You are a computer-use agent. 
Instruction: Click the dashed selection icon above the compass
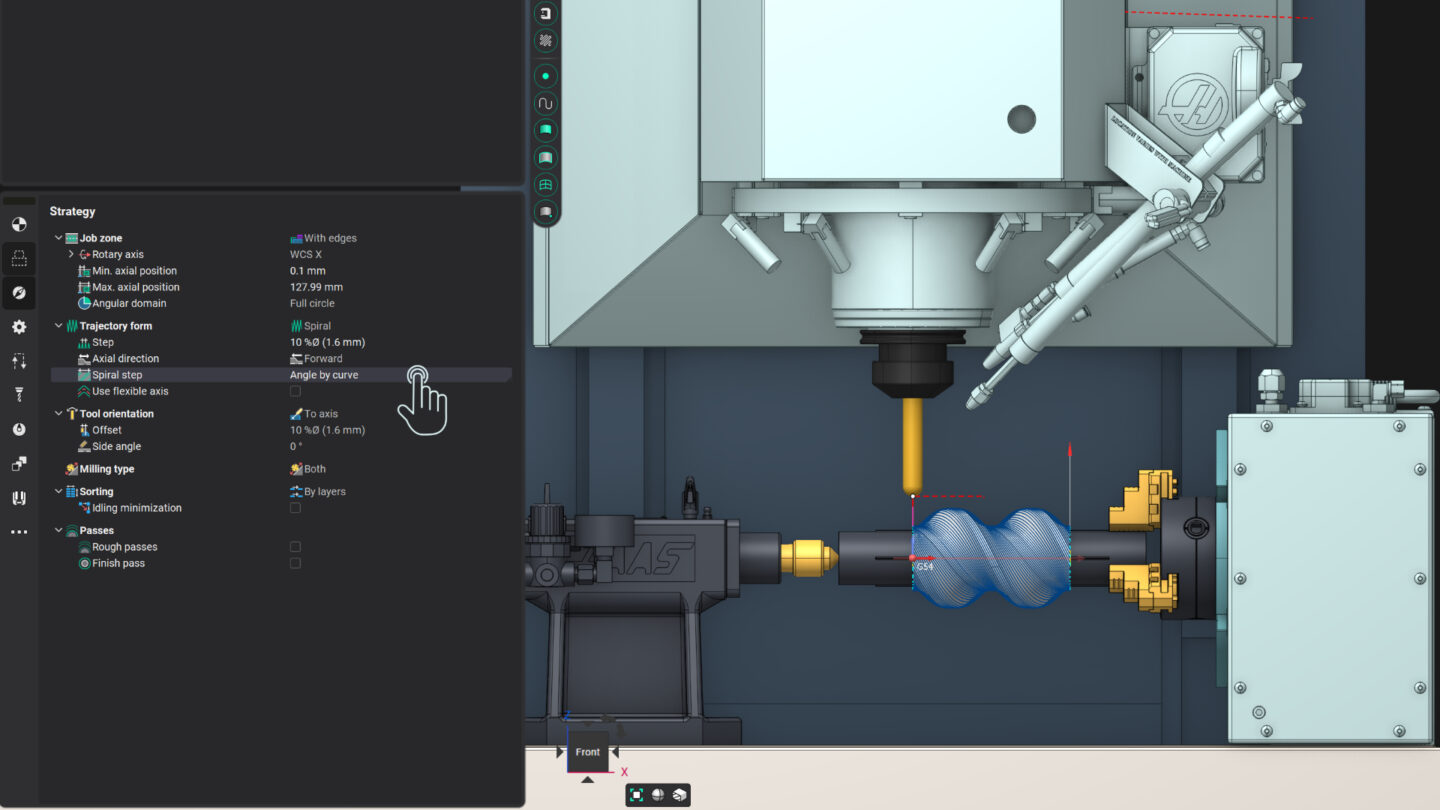[x=18, y=258]
